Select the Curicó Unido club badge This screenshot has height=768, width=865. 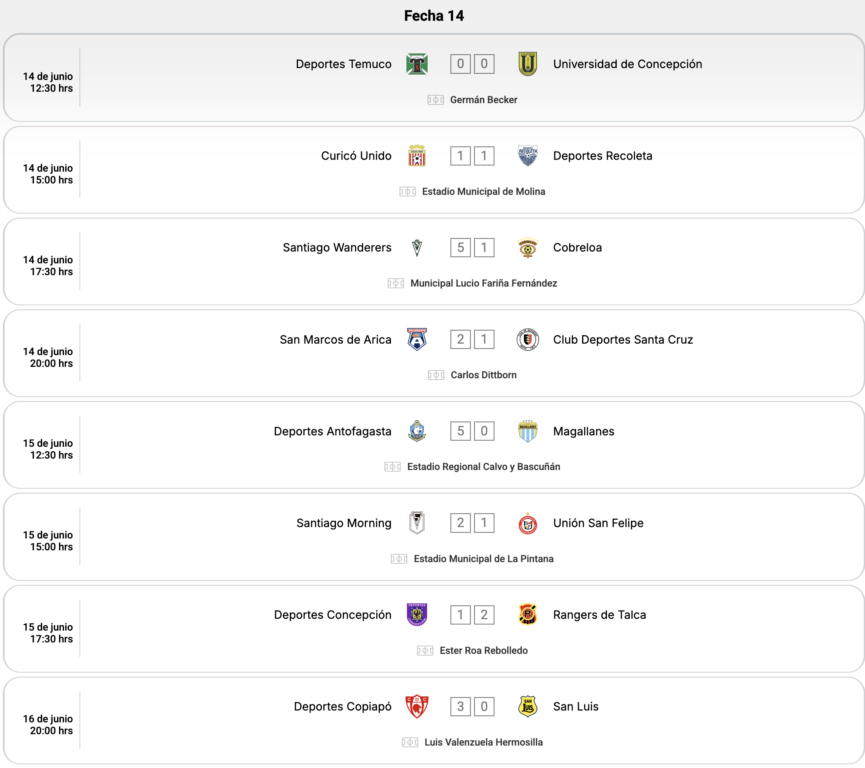(417, 156)
